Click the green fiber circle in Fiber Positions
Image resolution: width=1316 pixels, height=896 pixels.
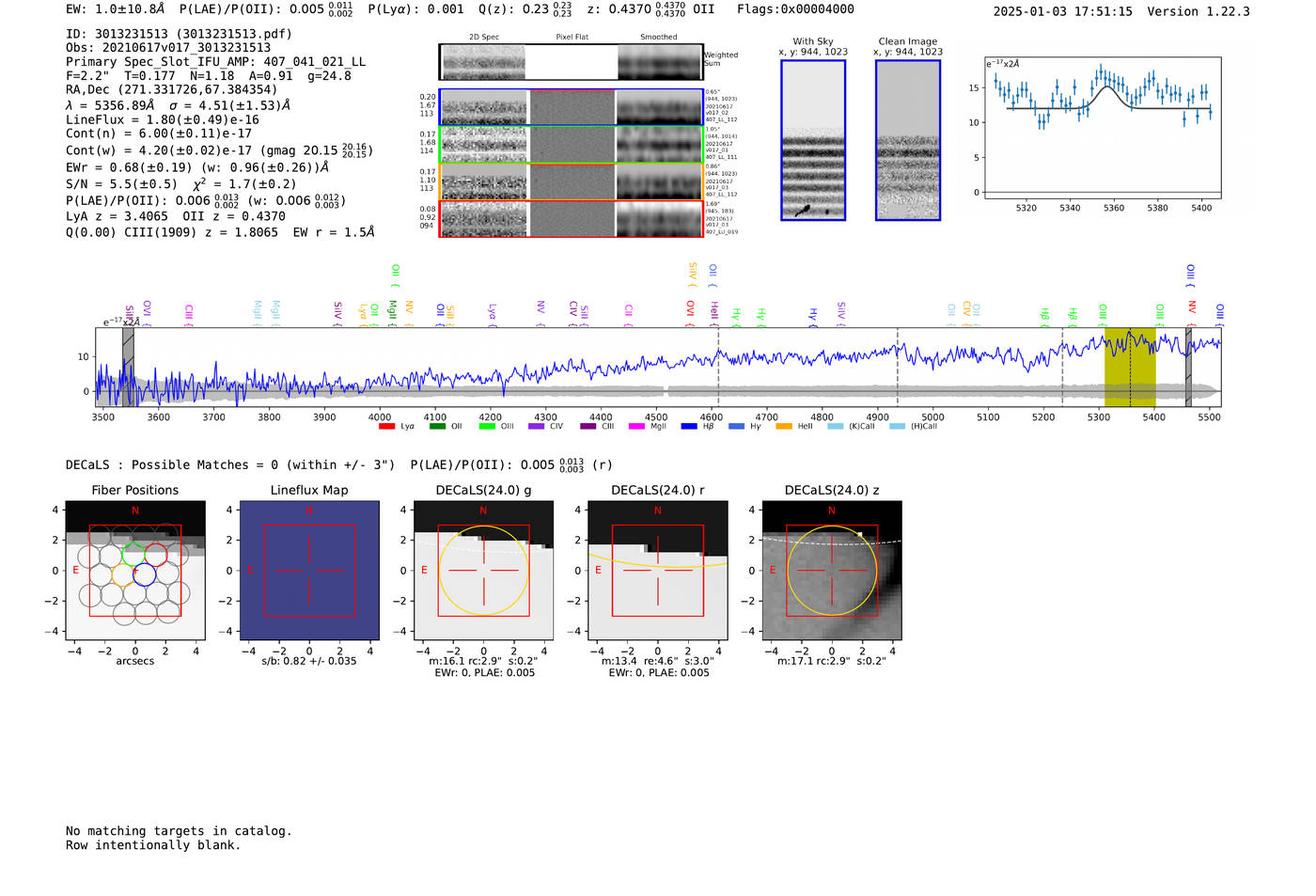click(x=133, y=554)
